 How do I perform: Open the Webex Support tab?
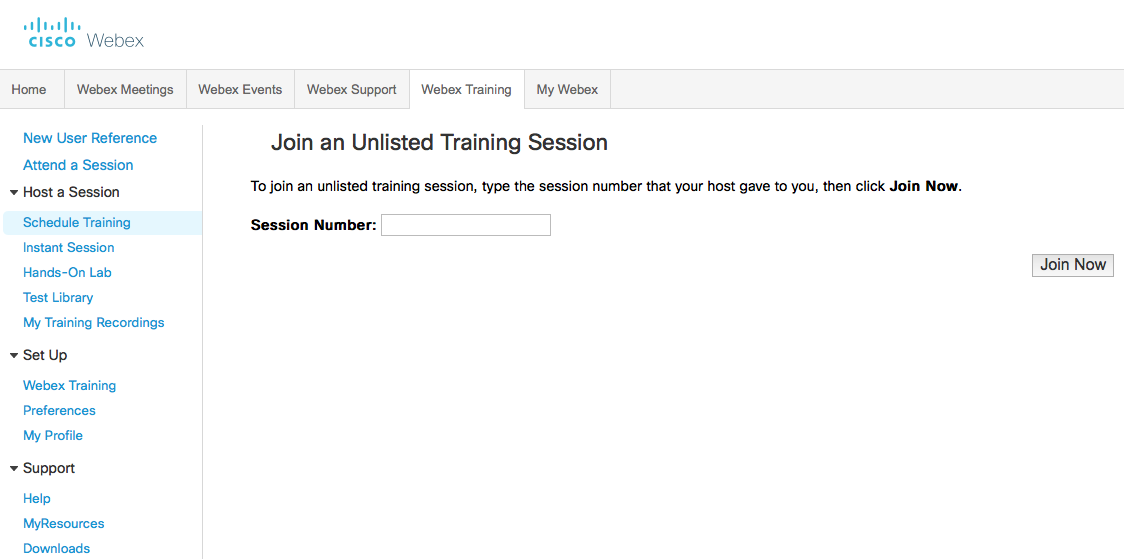coord(351,89)
